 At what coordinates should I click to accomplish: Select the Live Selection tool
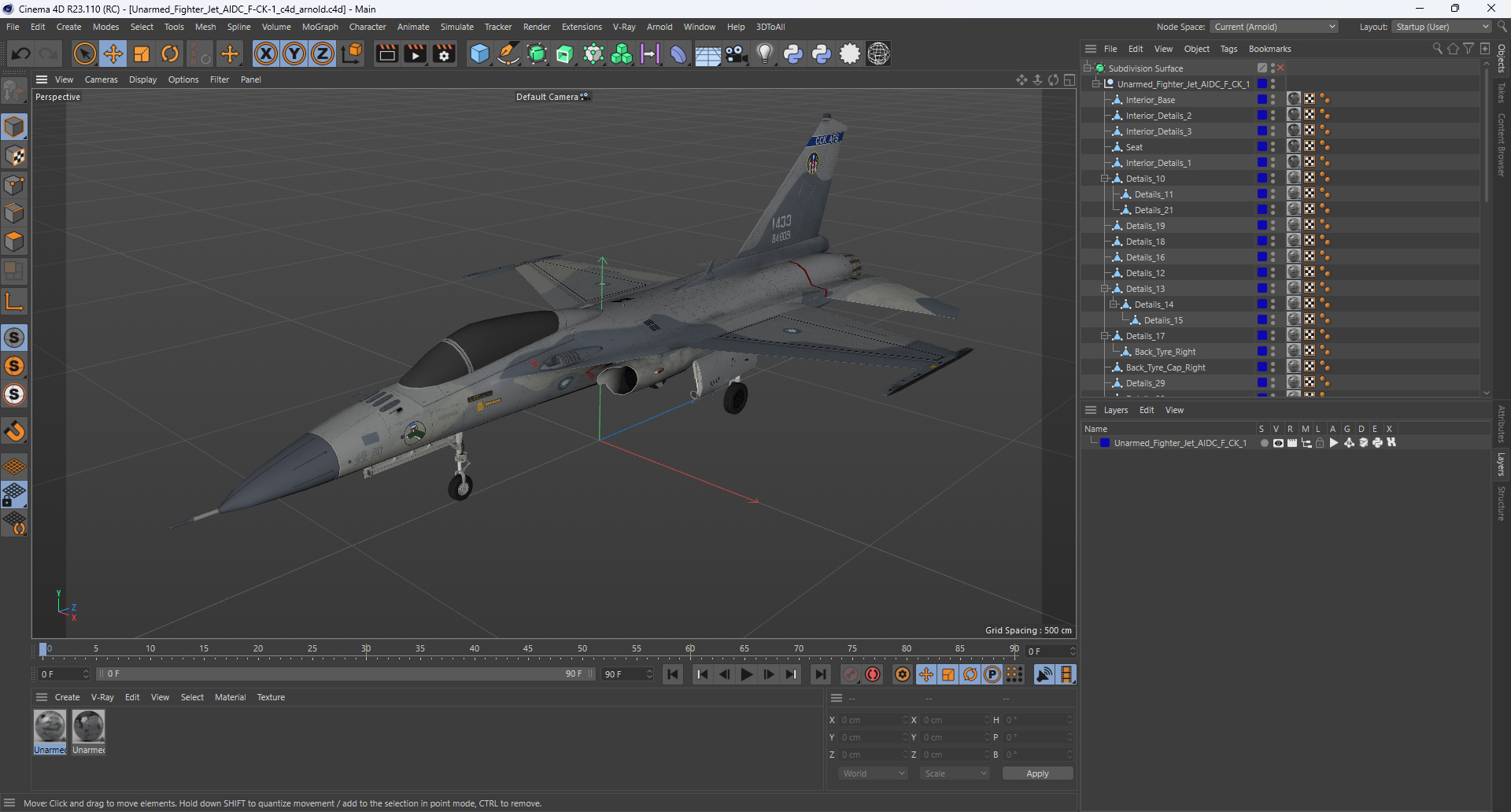tap(84, 54)
